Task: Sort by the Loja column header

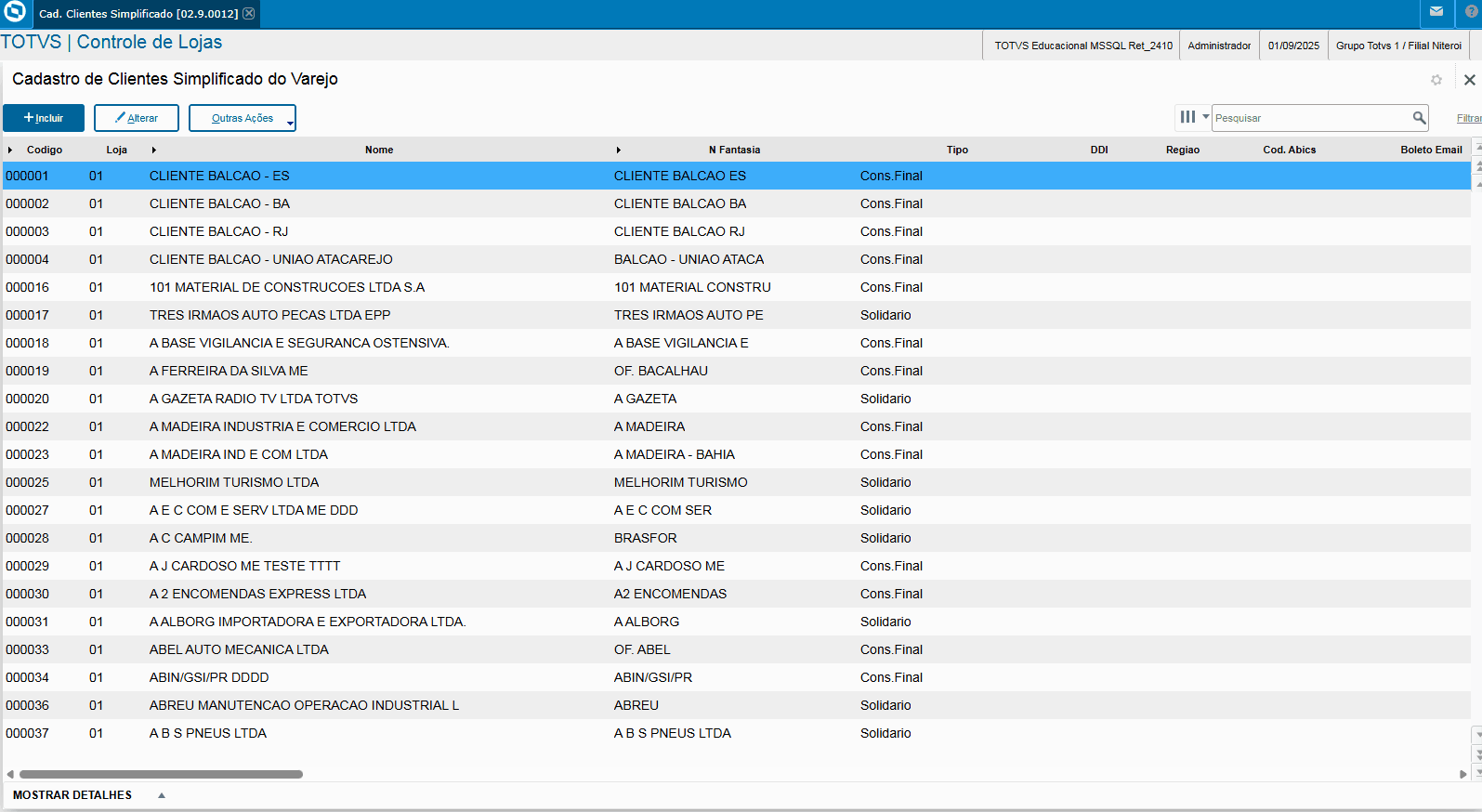Action: click(x=117, y=150)
